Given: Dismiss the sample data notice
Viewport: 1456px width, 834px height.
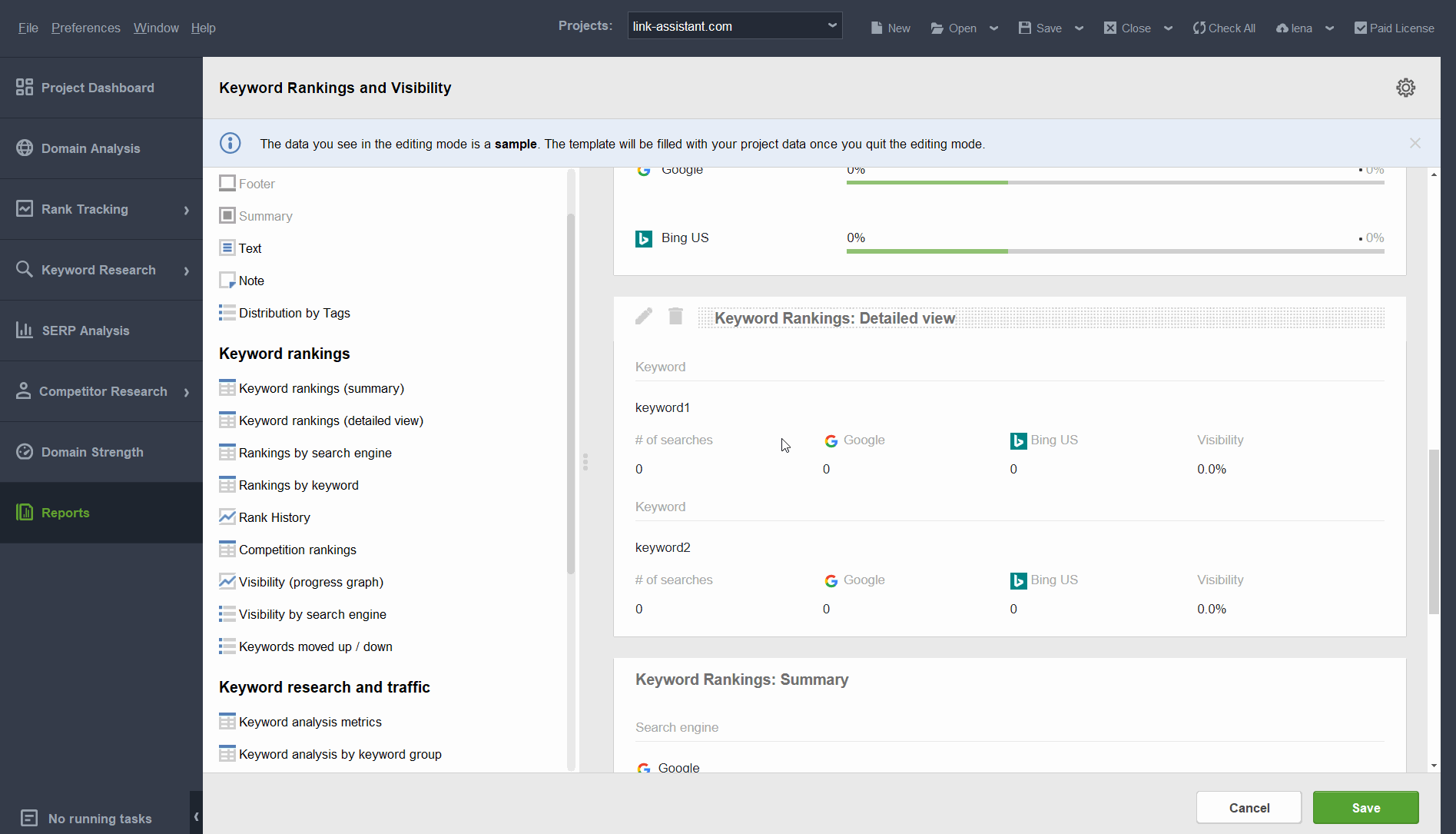Looking at the screenshot, I should click(1415, 143).
